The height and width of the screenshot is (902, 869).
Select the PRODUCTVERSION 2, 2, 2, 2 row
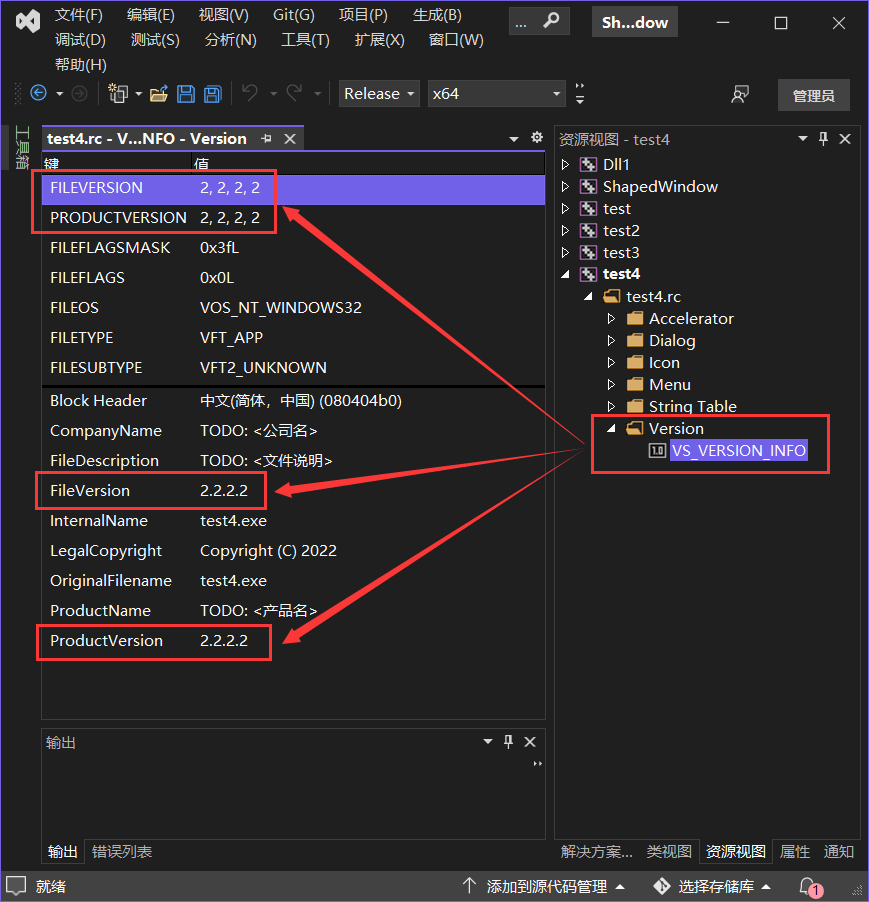(x=293, y=218)
